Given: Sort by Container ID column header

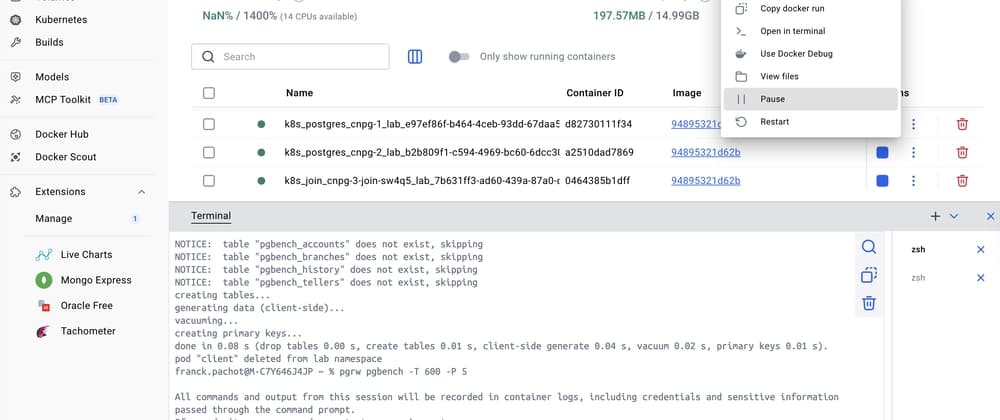Looking at the screenshot, I should point(595,93).
